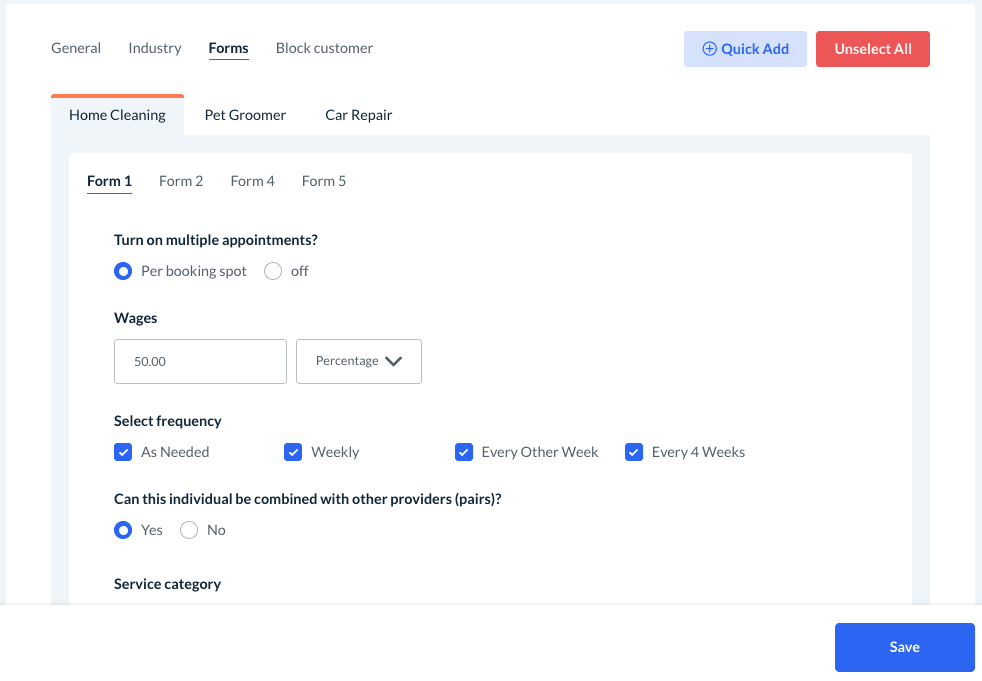Select Yes for provider pairs
This screenshot has height=681, width=982.
(123, 530)
